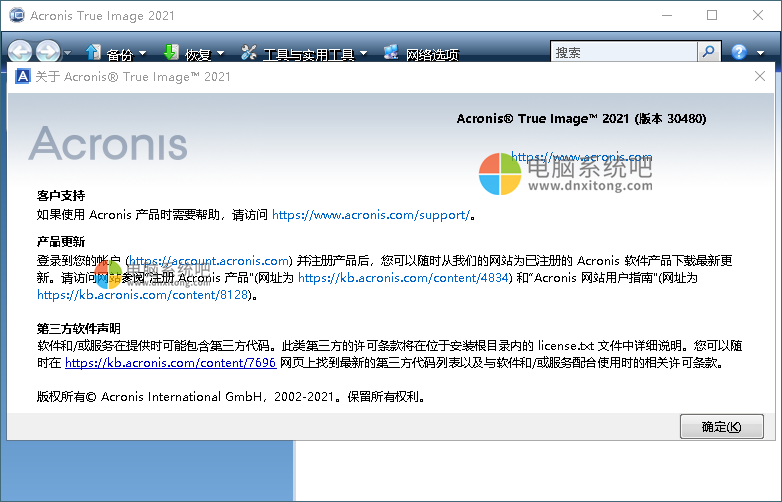
Task: Click the Forward navigation arrow icon
Action: pos(48,51)
